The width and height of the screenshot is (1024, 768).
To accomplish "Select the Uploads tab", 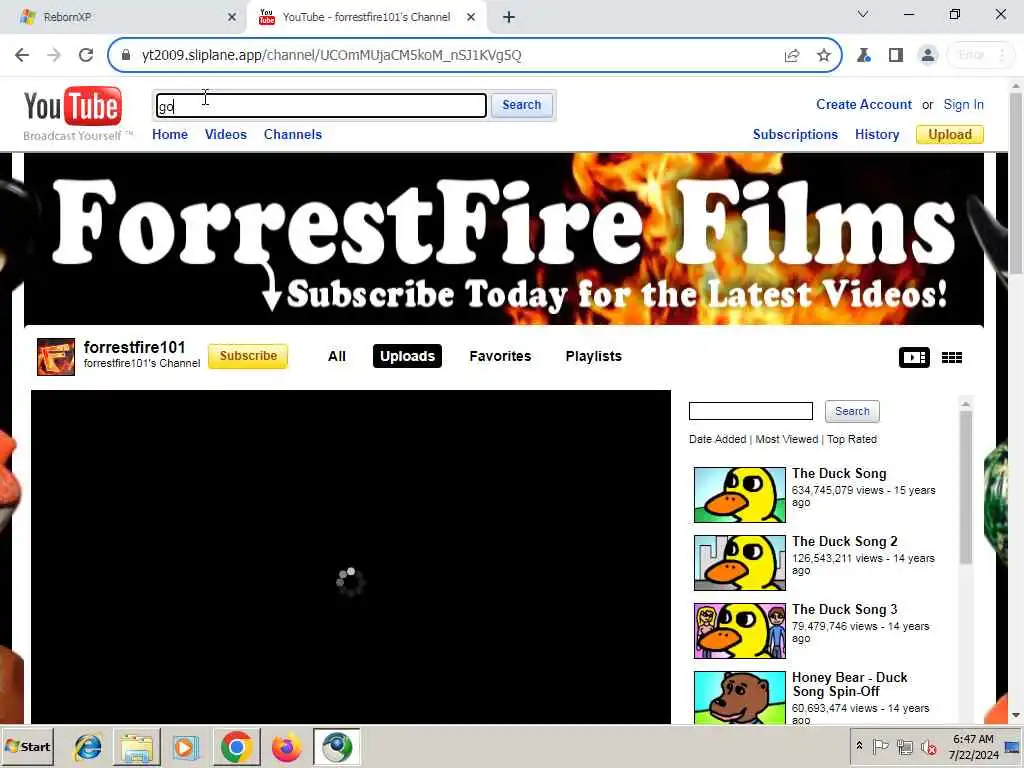I will [408, 356].
